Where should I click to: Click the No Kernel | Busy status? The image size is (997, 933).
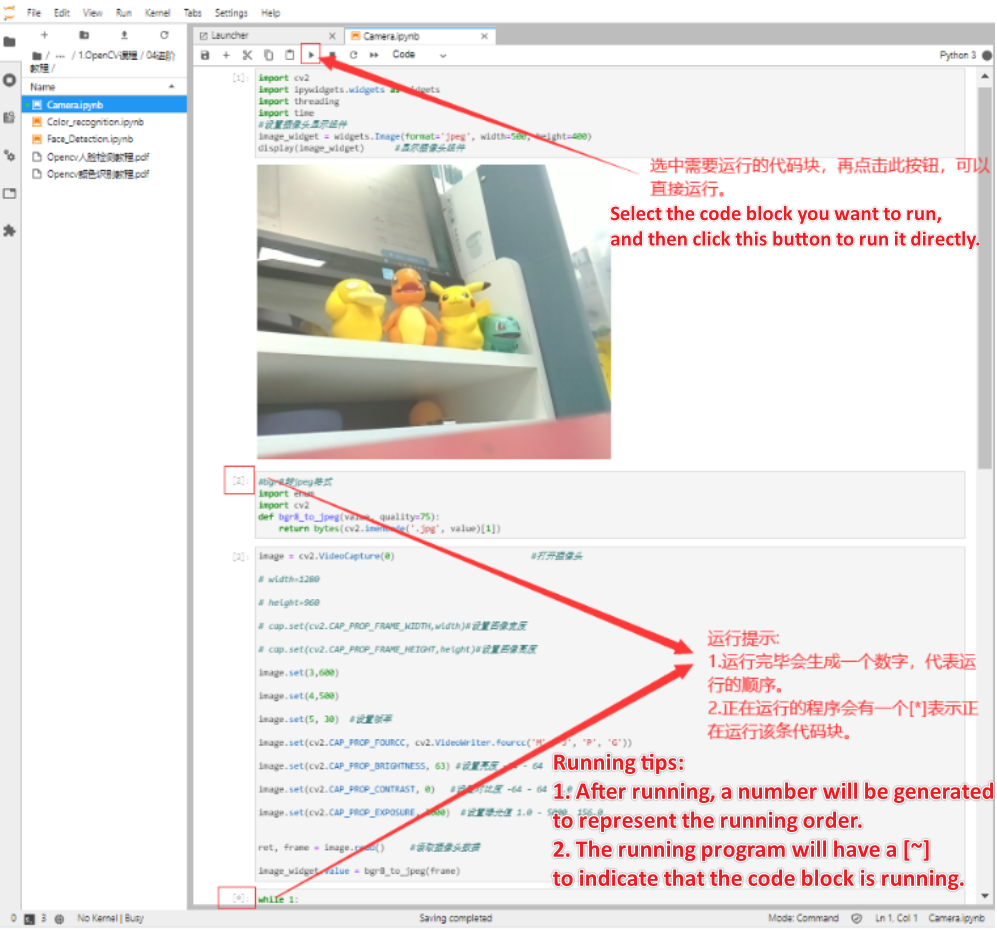coord(111,919)
